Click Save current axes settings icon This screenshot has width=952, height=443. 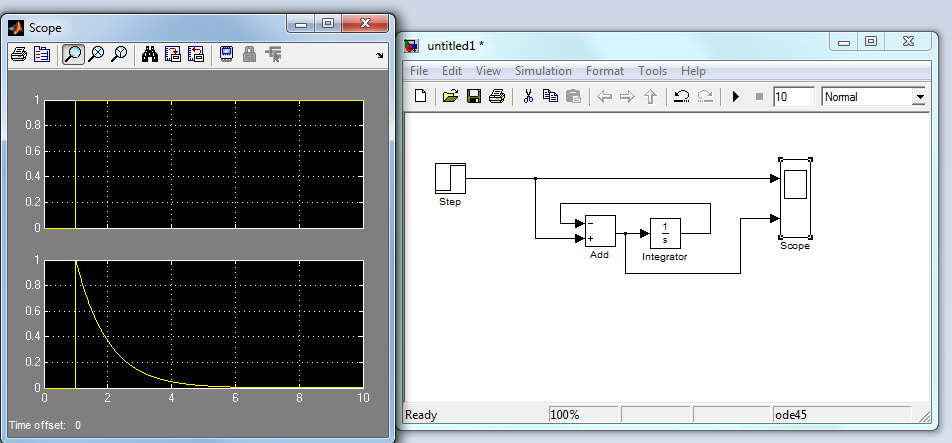pyautogui.click(x=173, y=55)
